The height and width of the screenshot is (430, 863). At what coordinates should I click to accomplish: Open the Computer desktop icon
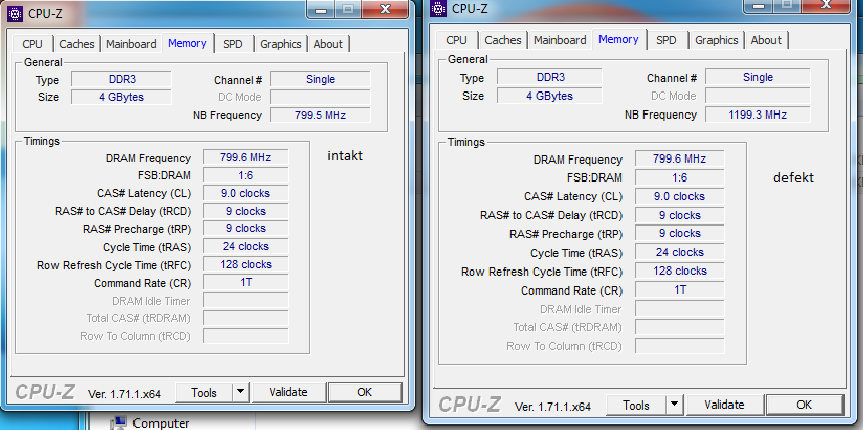click(x=149, y=423)
